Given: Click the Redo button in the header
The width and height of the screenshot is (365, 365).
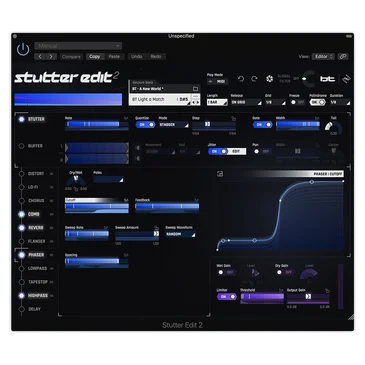Looking at the screenshot, I should [156, 57].
